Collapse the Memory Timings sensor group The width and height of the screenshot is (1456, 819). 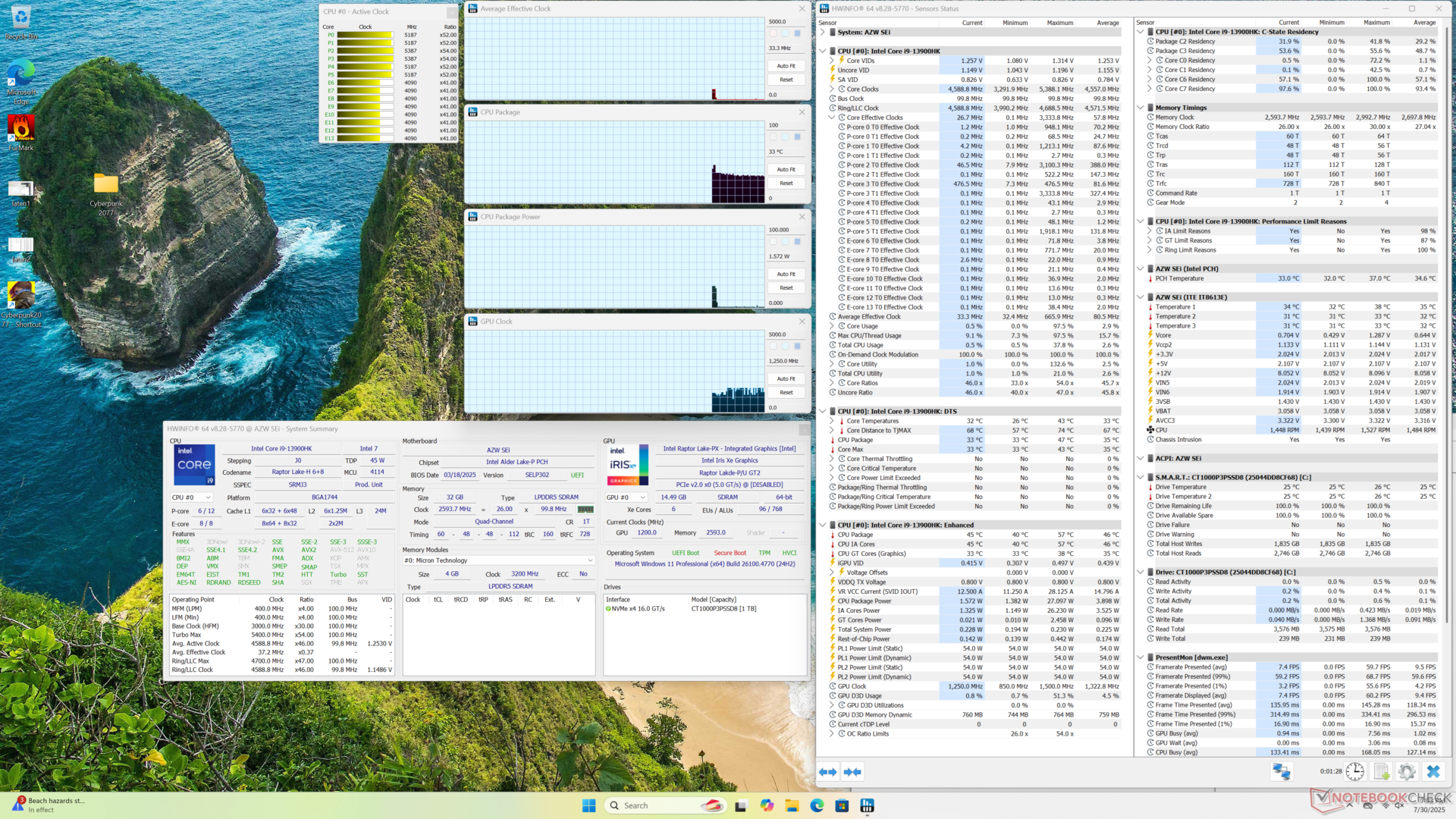[1141, 108]
